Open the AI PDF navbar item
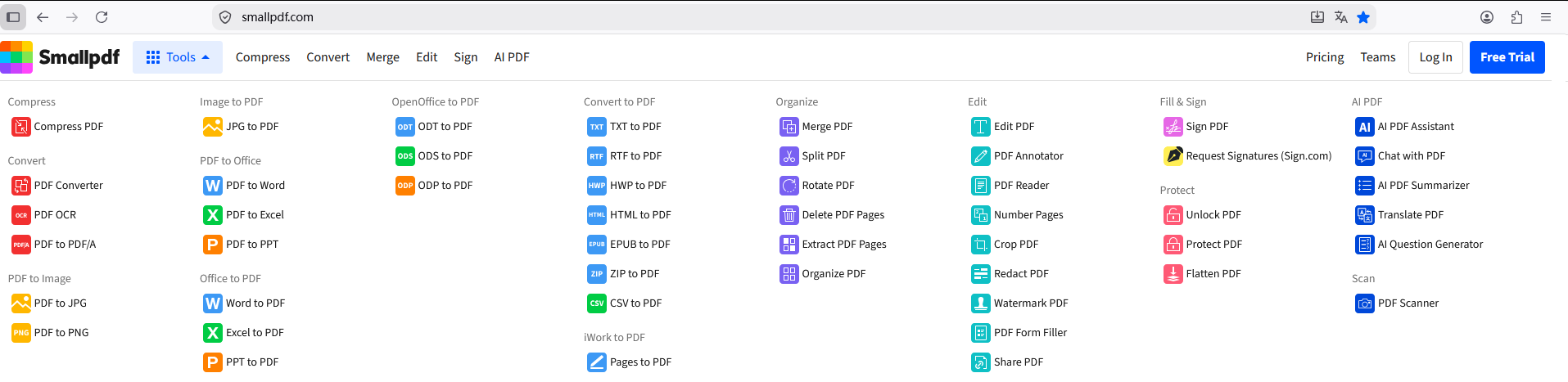This screenshot has height=382, width=1568. point(512,57)
